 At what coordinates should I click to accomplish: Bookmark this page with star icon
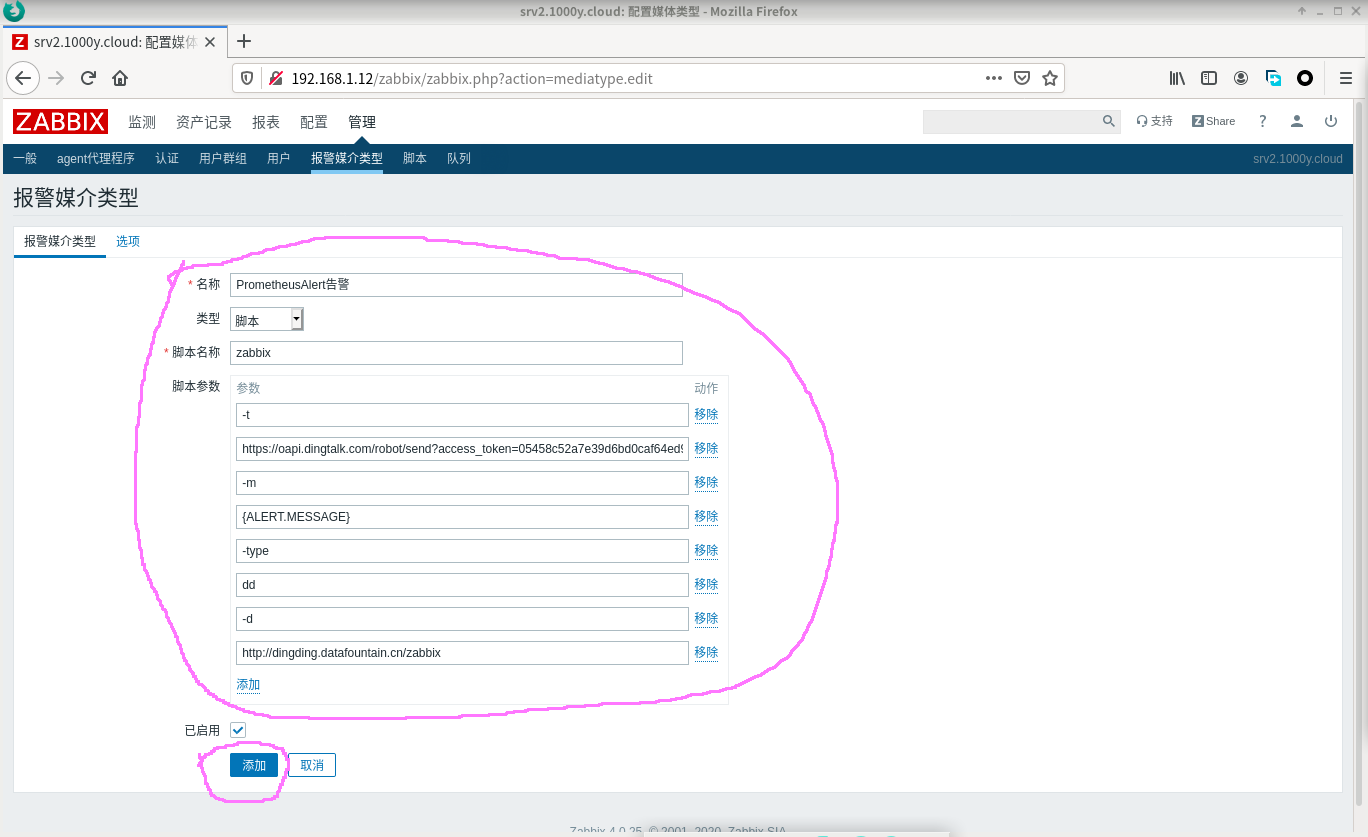point(1049,78)
